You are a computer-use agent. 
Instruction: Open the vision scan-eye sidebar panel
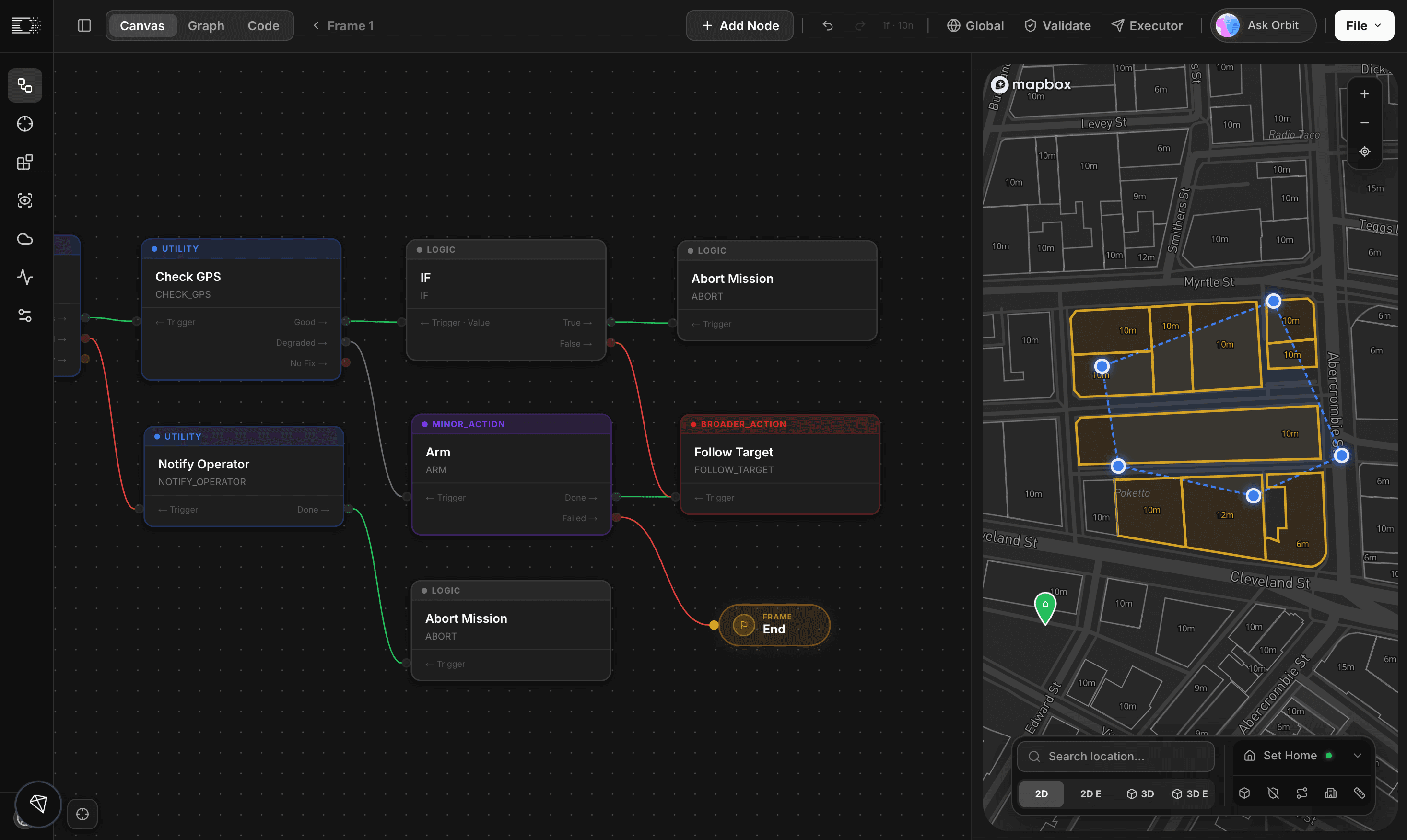pyautogui.click(x=25, y=200)
